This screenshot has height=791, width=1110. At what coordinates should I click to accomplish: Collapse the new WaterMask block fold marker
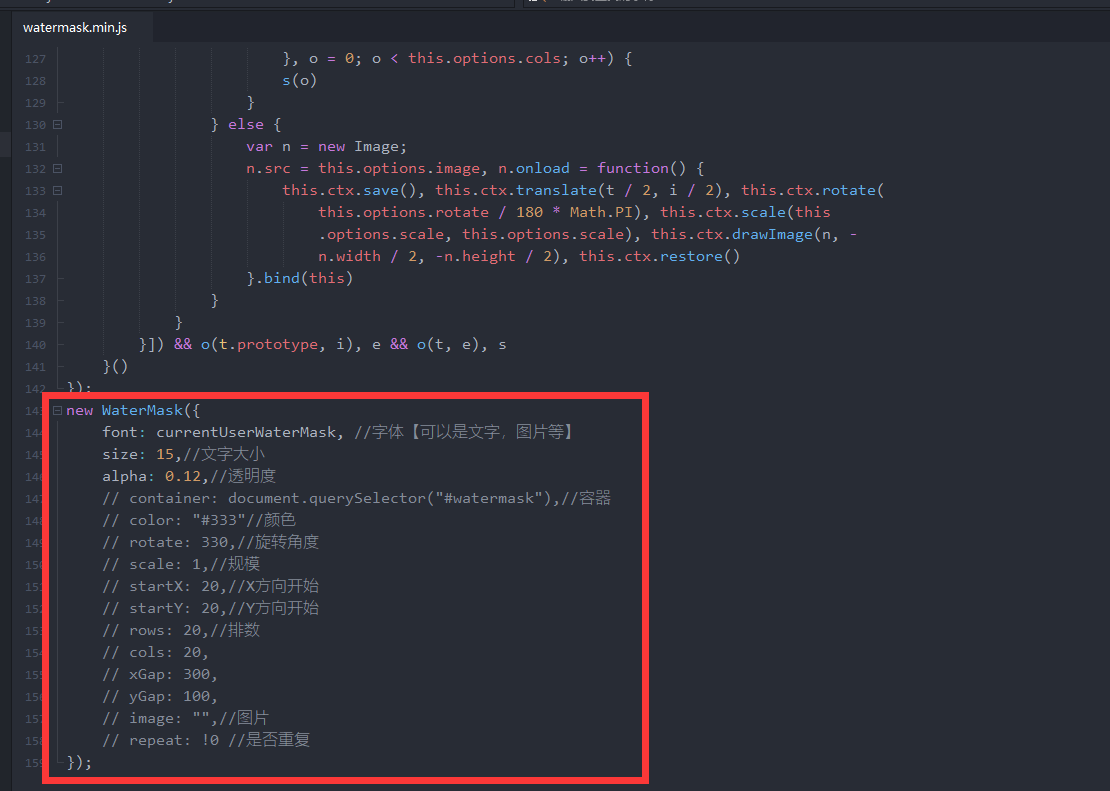57,411
